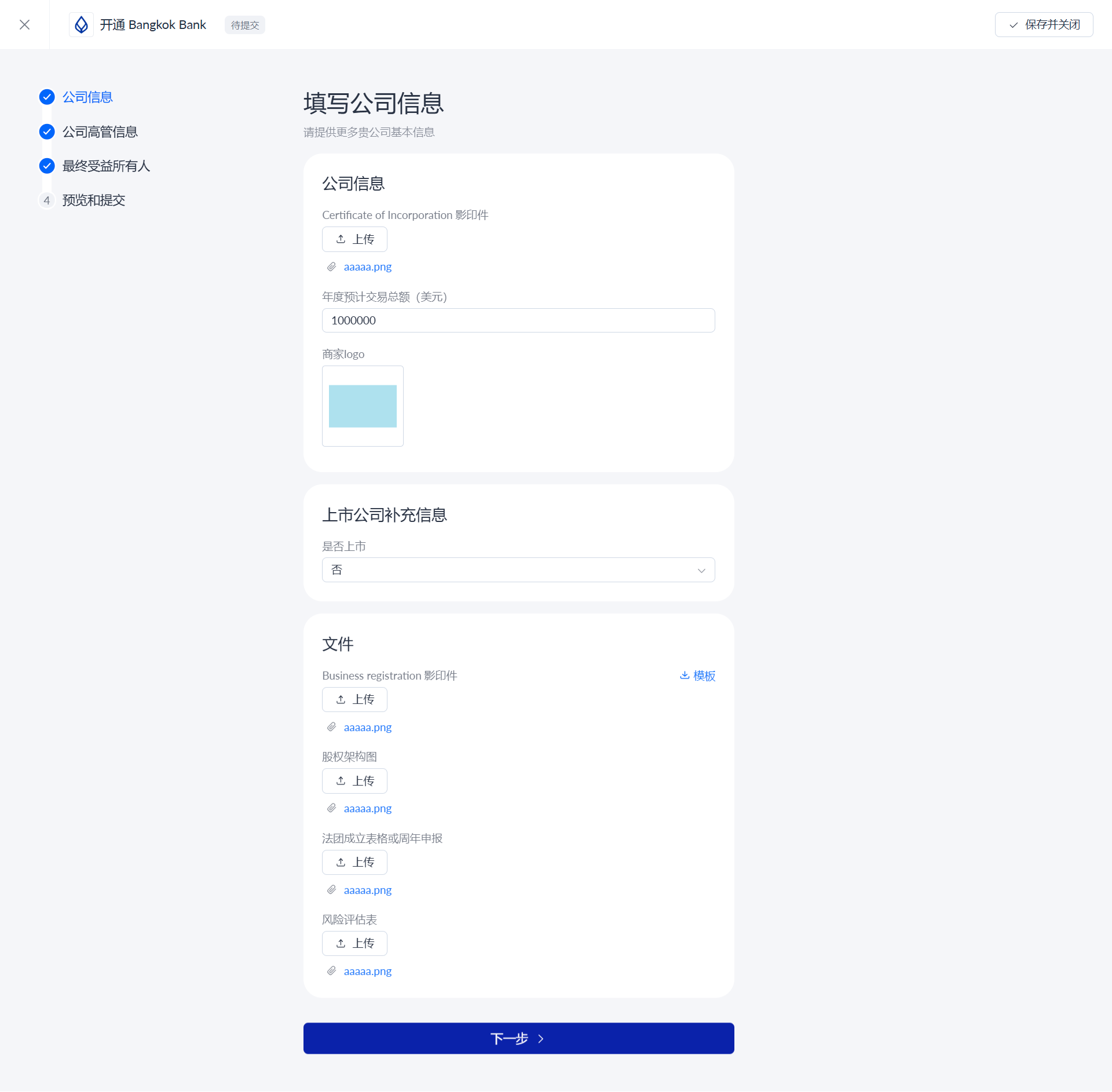Click paperclip icon beside 风险评估表 file

331,971
